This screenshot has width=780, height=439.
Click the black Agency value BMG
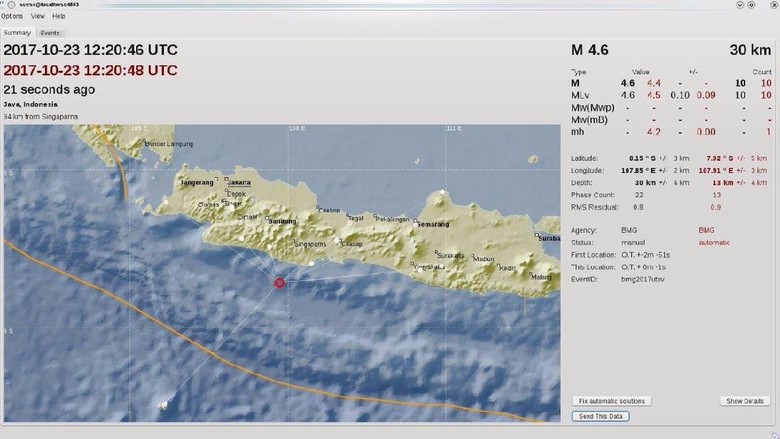(629, 230)
